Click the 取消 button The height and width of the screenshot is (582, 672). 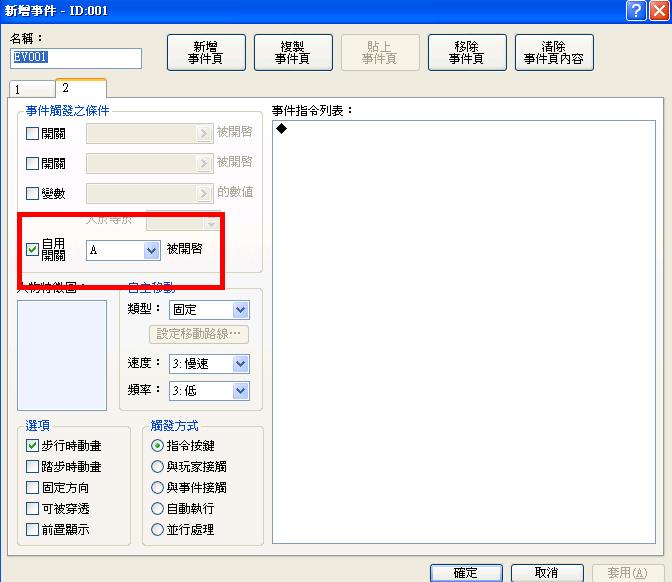(x=547, y=573)
